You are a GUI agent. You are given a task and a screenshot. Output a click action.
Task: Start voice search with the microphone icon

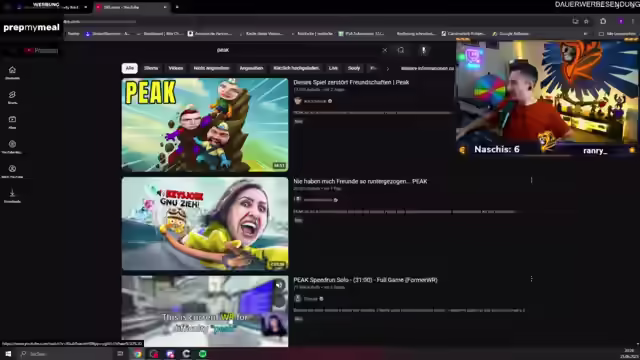pos(424,50)
